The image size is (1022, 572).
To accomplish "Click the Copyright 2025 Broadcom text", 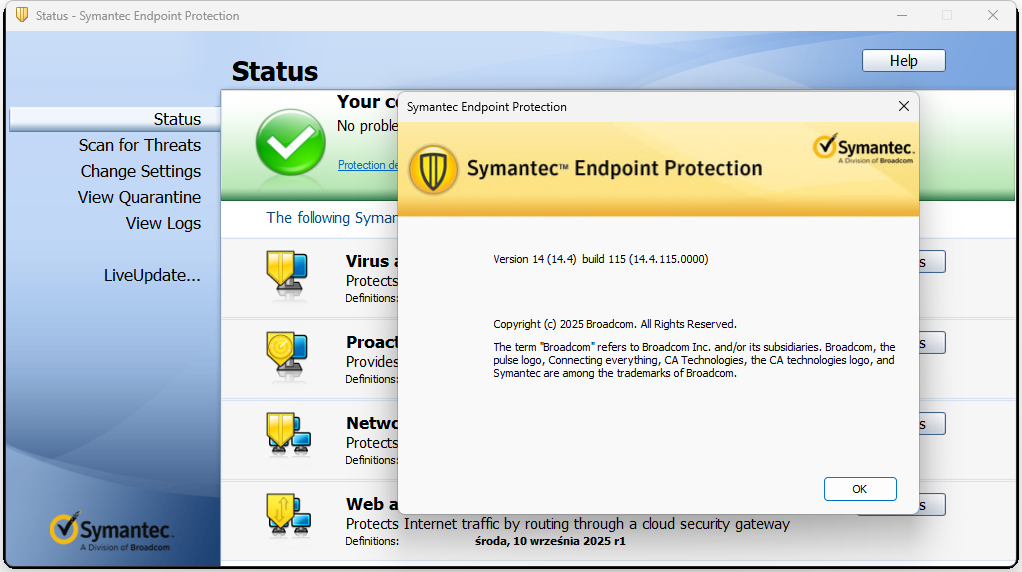I will [615, 324].
